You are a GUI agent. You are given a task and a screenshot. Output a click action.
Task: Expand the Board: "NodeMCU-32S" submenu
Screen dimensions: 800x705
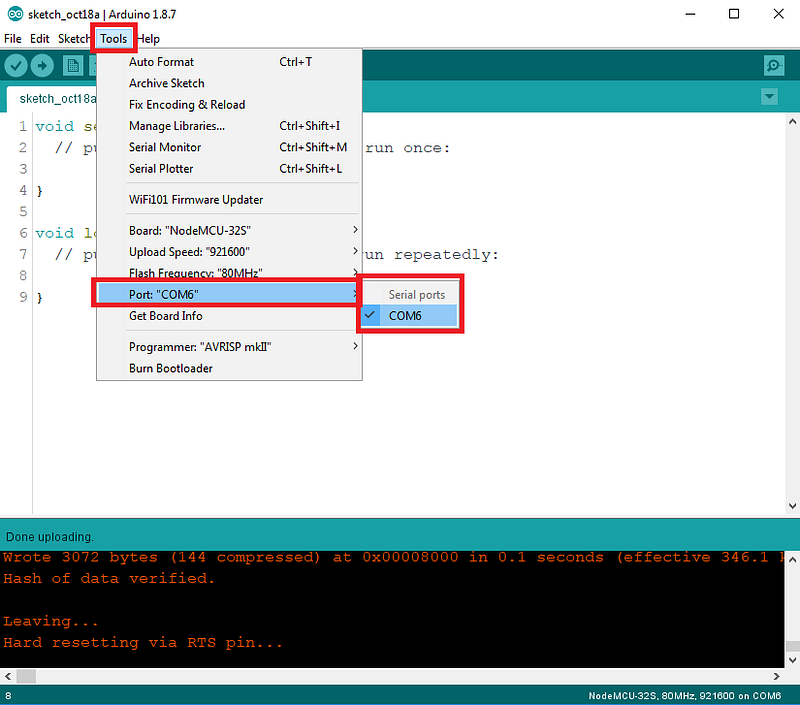[x=229, y=231]
